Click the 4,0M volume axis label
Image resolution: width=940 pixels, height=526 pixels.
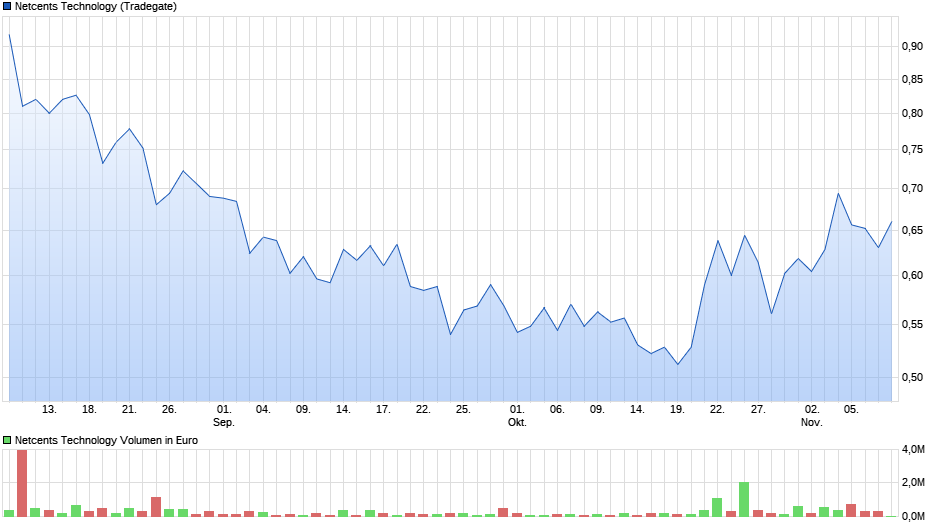[x=913, y=449]
